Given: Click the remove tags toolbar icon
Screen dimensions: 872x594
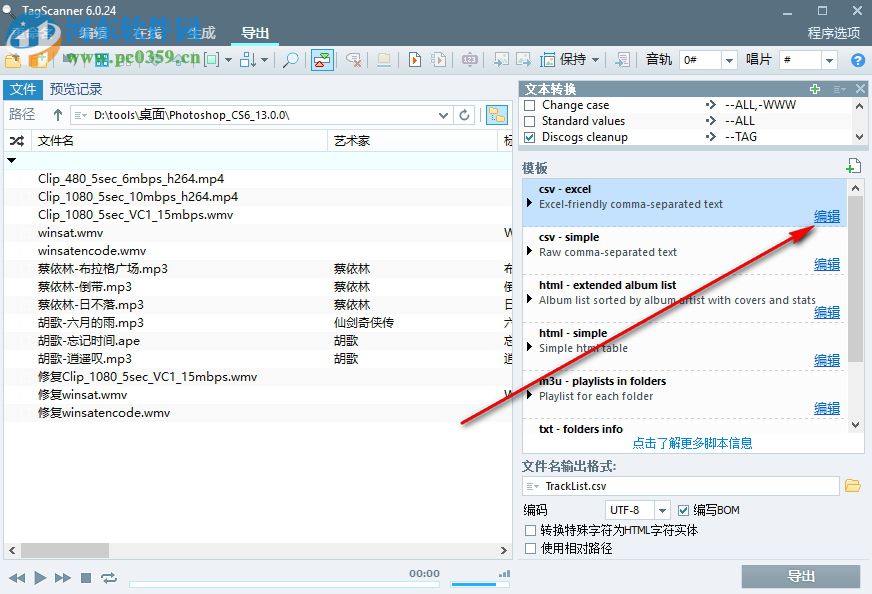Looking at the screenshot, I should click(354, 60).
